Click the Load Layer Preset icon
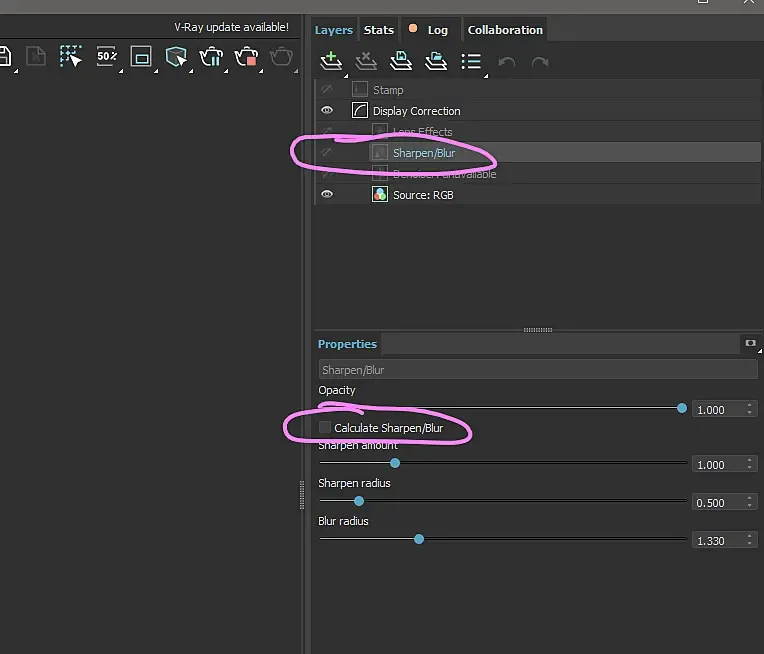Image resolution: width=764 pixels, height=654 pixels. 436,61
